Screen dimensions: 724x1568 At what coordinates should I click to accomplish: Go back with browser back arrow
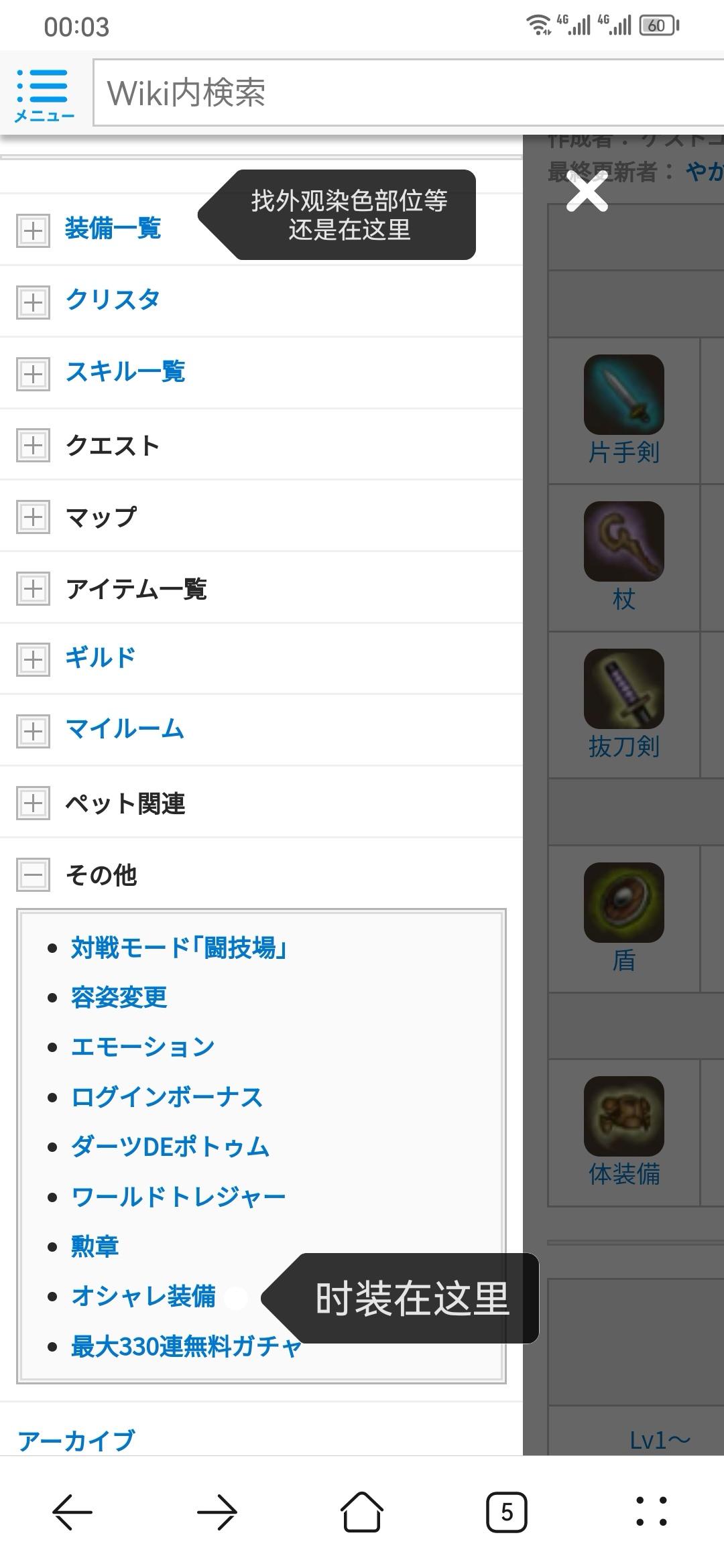point(72,1512)
